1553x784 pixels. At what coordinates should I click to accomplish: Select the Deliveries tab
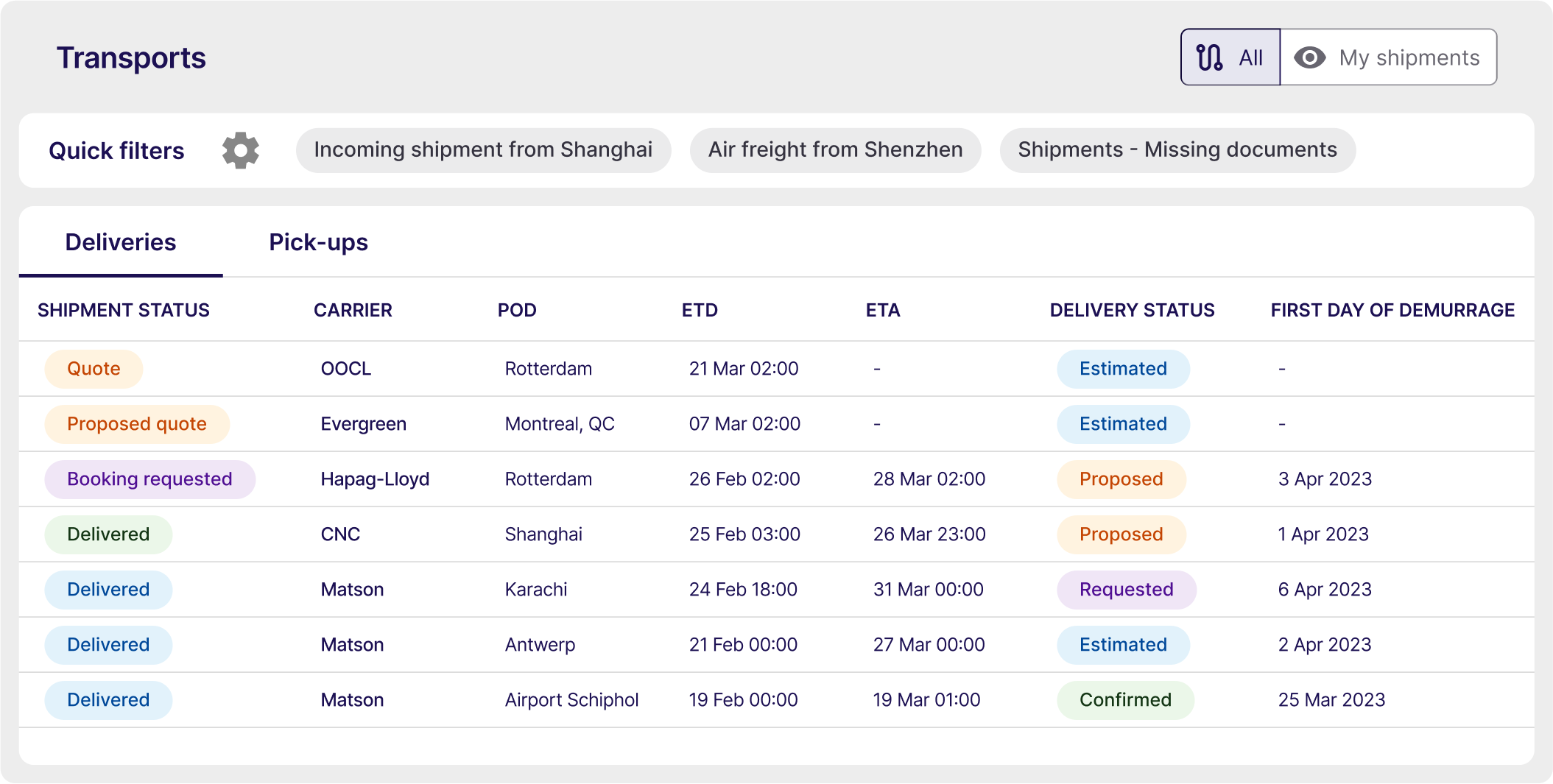[x=121, y=242]
